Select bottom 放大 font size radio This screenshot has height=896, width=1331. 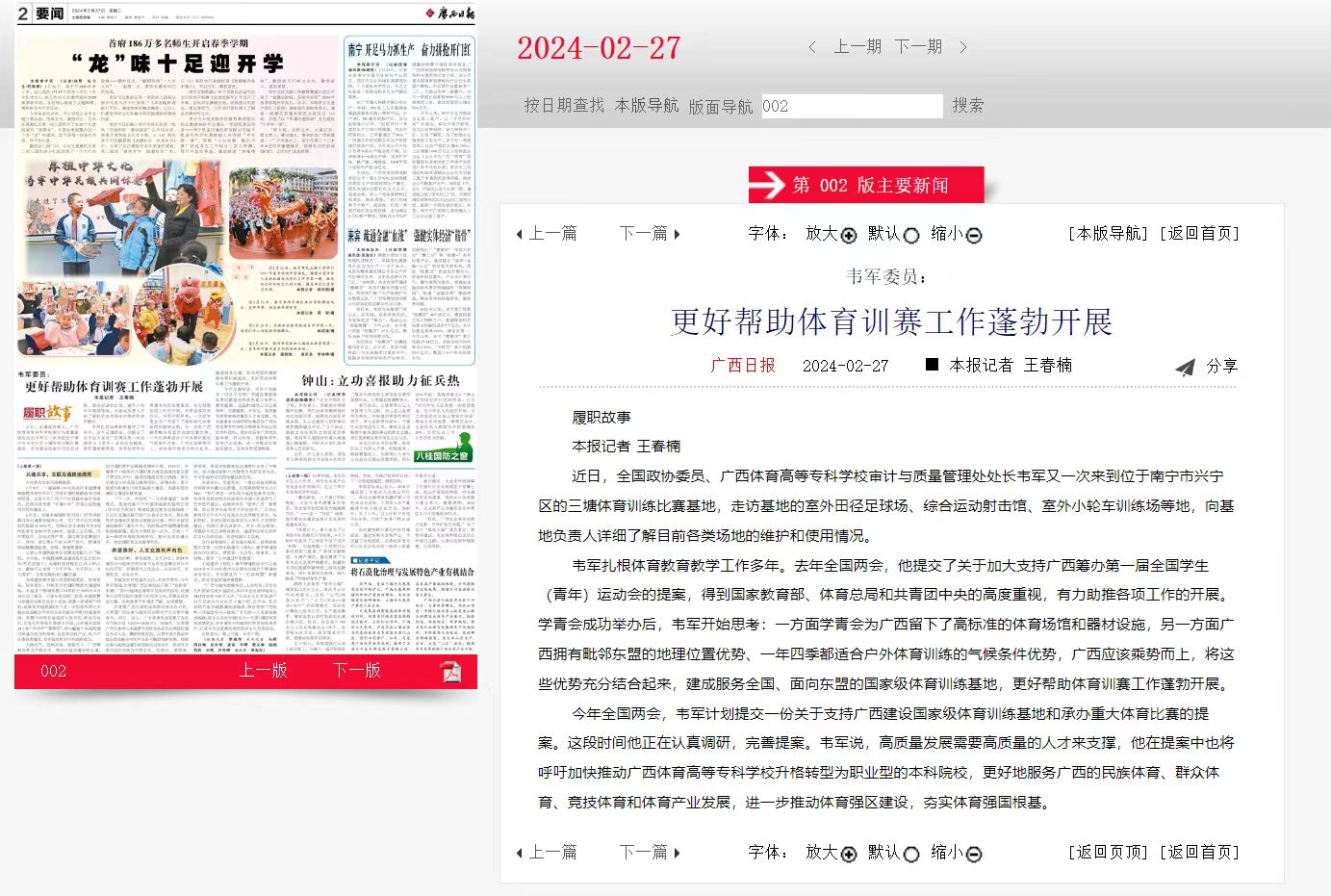click(x=849, y=855)
